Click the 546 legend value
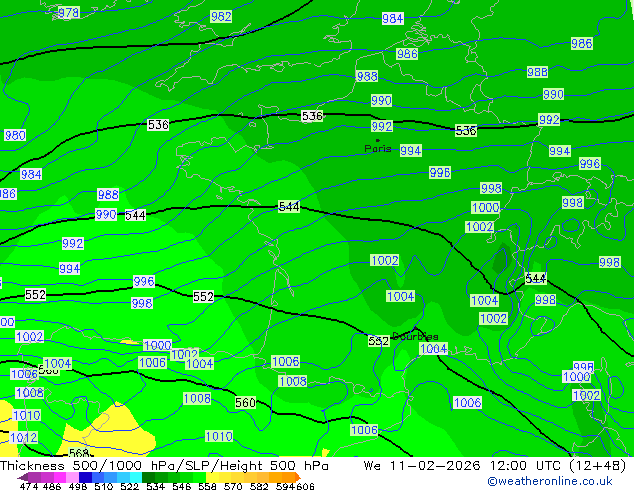The width and height of the screenshot is (634, 490). tap(182, 486)
